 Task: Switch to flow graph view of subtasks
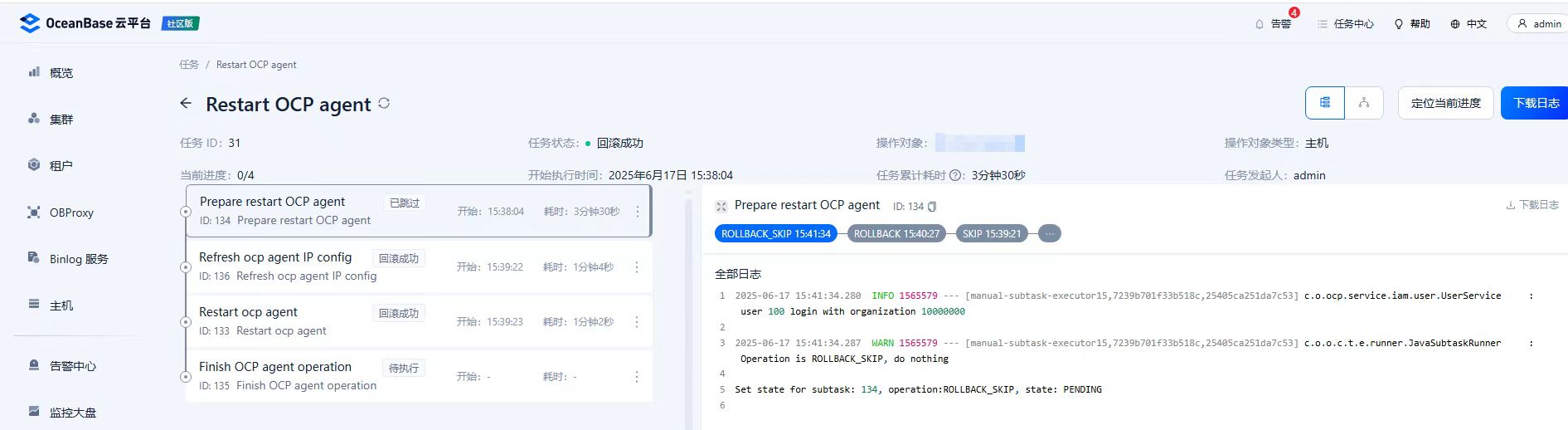coord(1364,103)
